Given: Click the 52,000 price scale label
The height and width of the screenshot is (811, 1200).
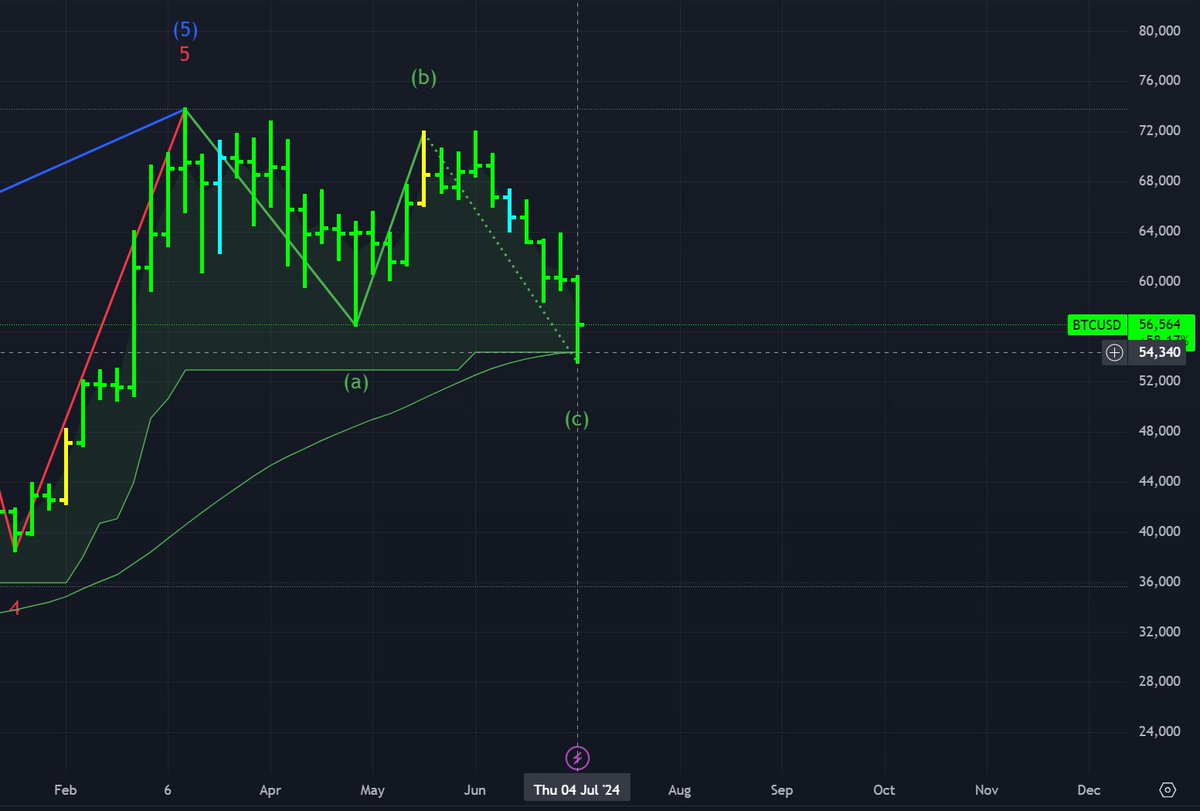Looking at the screenshot, I should pyautogui.click(x=1161, y=381).
